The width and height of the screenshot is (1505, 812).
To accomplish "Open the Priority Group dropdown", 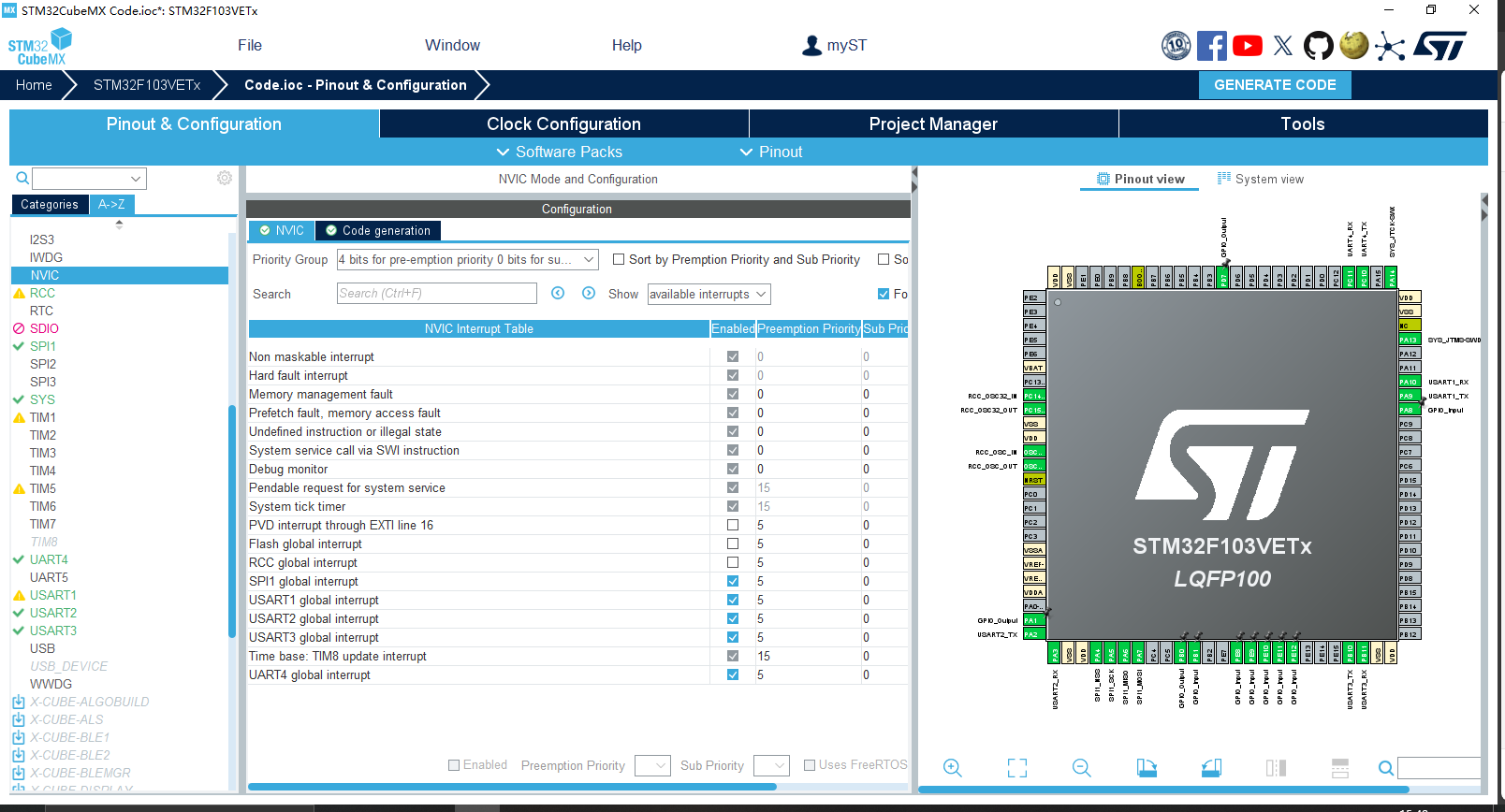I will [467, 259].
